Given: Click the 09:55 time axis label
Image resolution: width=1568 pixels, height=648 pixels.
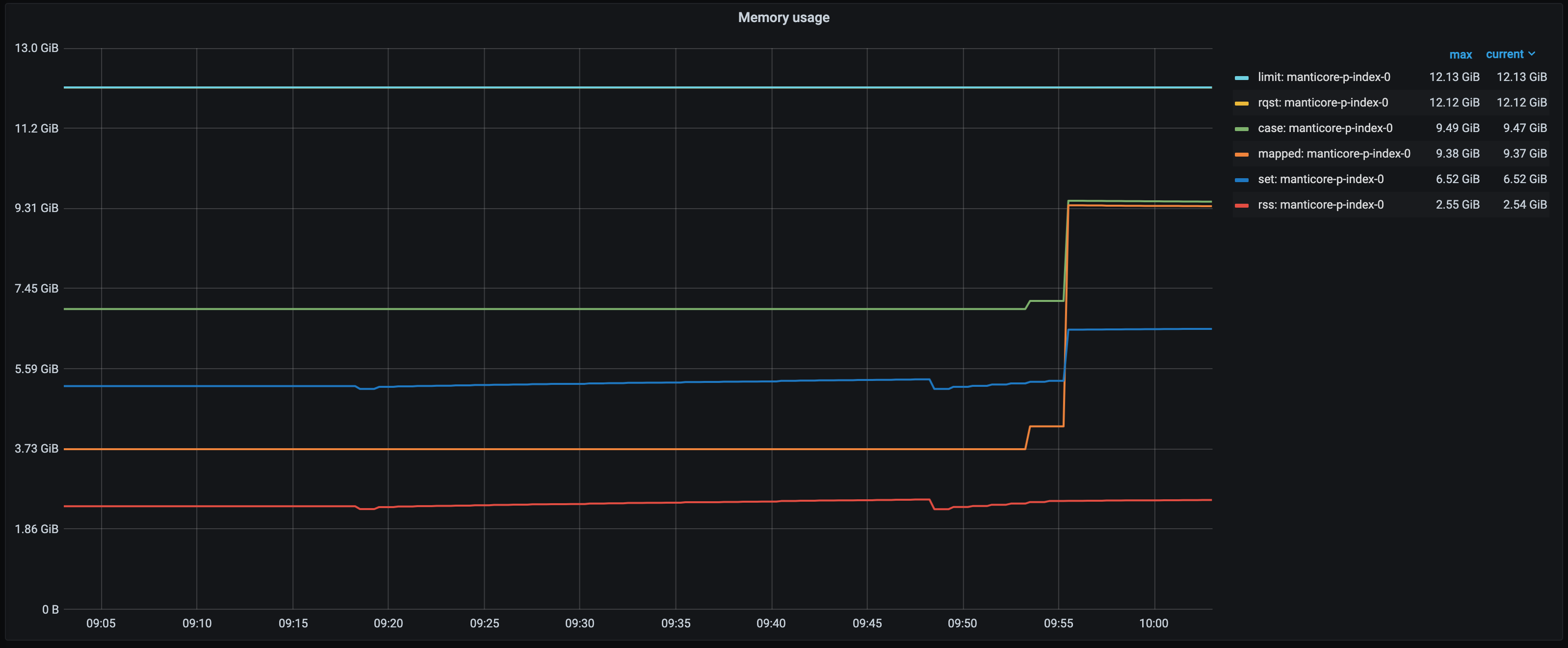Looking at the screenshot, I should 1060,623.
